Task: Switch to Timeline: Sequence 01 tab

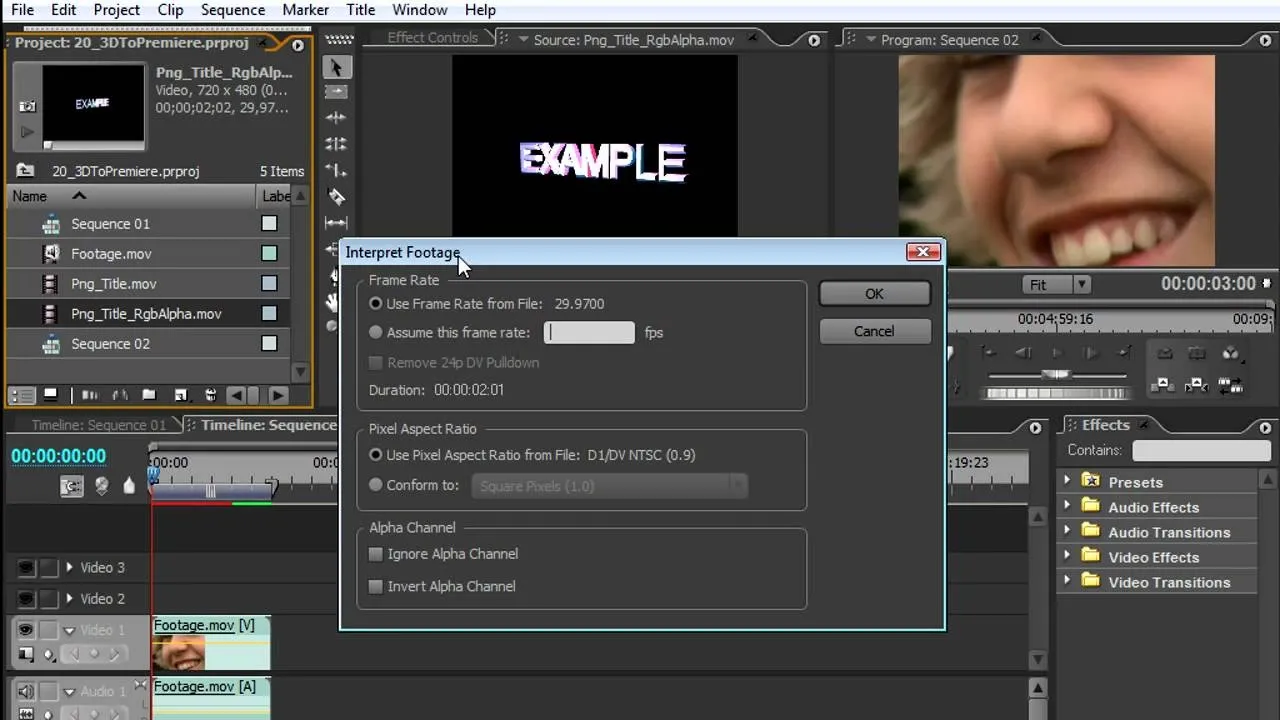Action: (99, 425)
